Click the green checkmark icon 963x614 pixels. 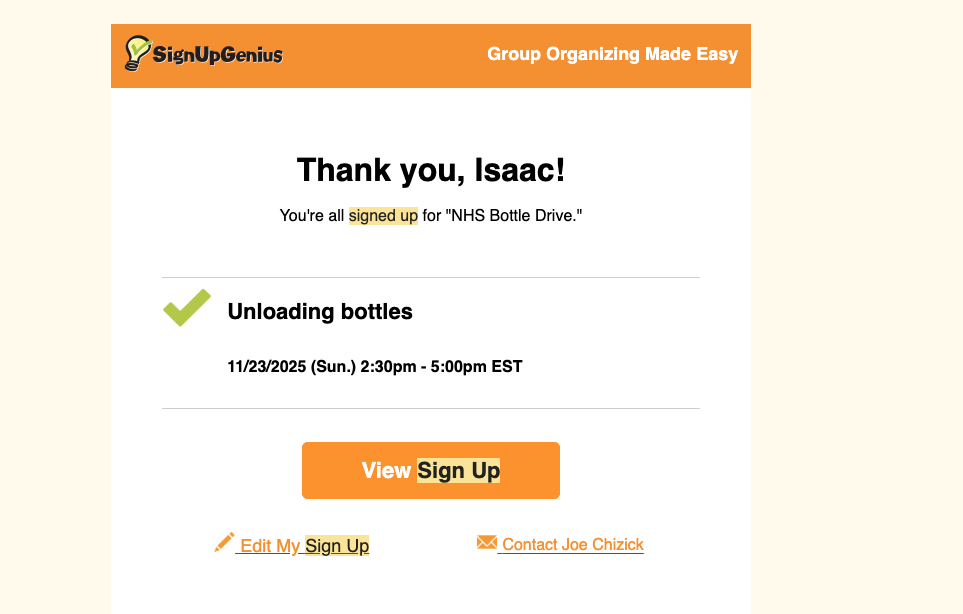[187, 308]
